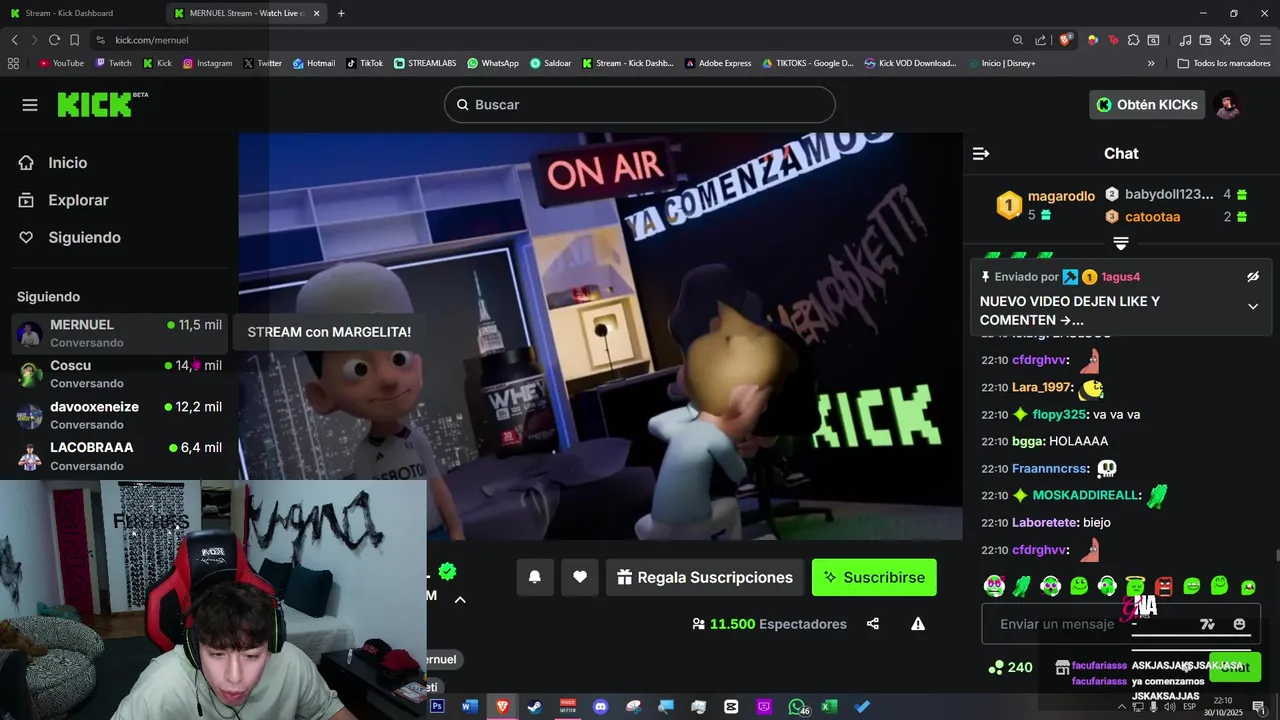The height and width of the screenshot is (720, 1280).
Task: Open the new tab button
Action: [341, 13]
